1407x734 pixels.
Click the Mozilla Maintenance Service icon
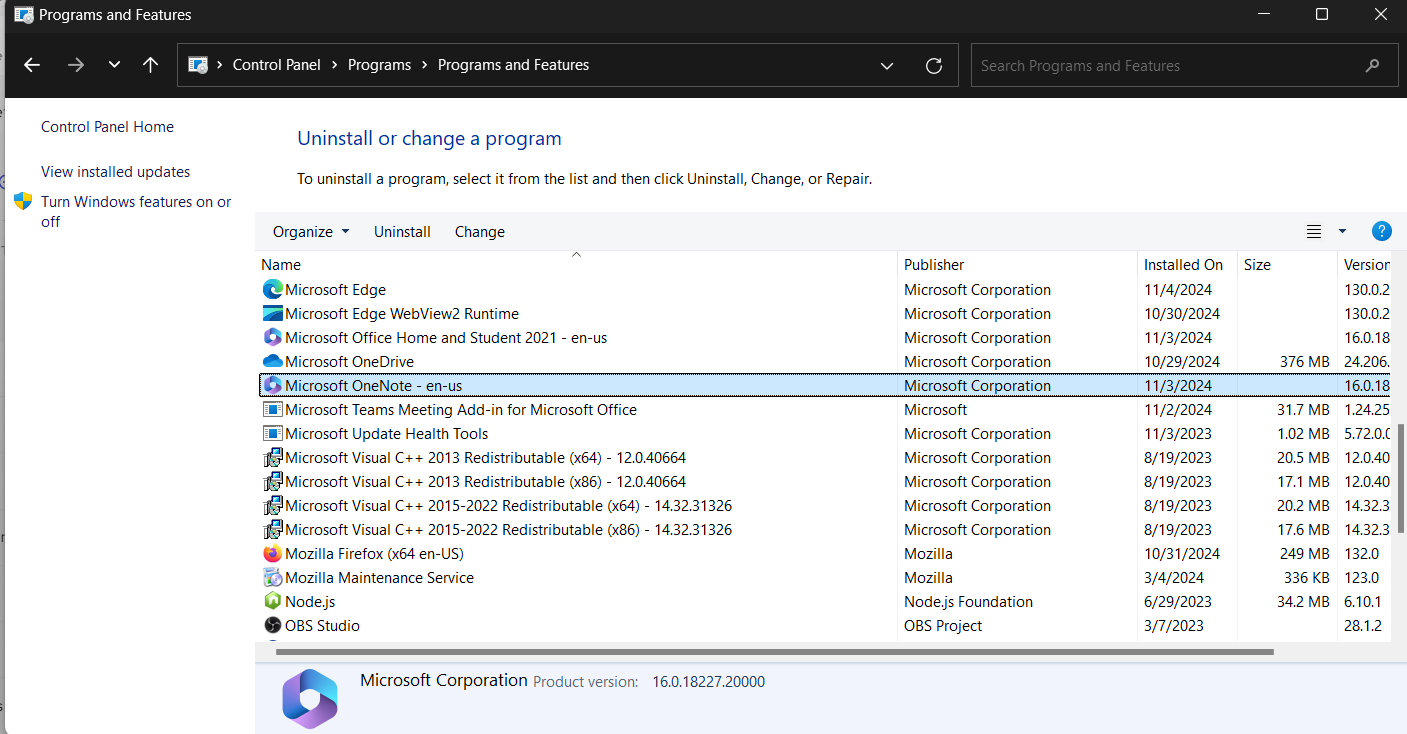(x=273, y=578)
